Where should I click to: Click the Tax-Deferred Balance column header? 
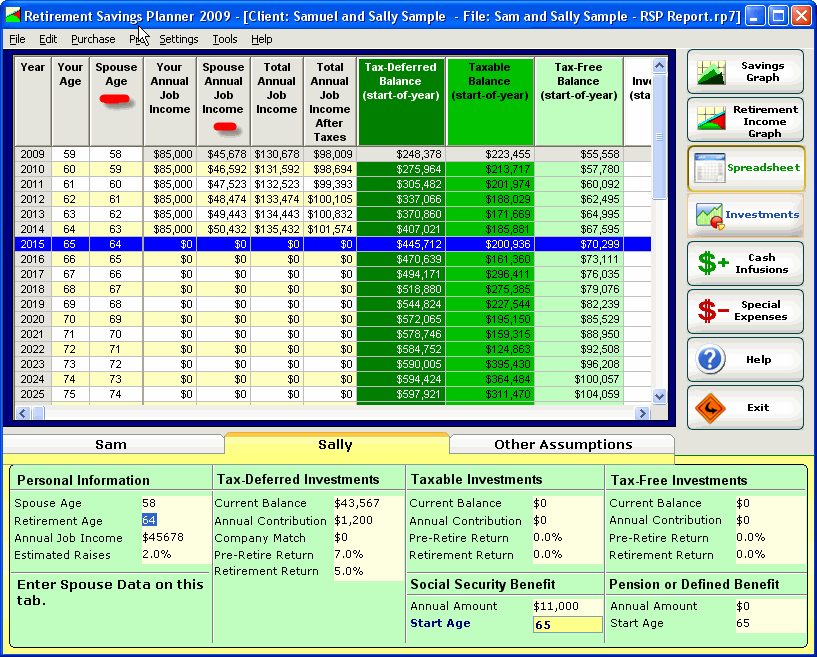point(401,102)
